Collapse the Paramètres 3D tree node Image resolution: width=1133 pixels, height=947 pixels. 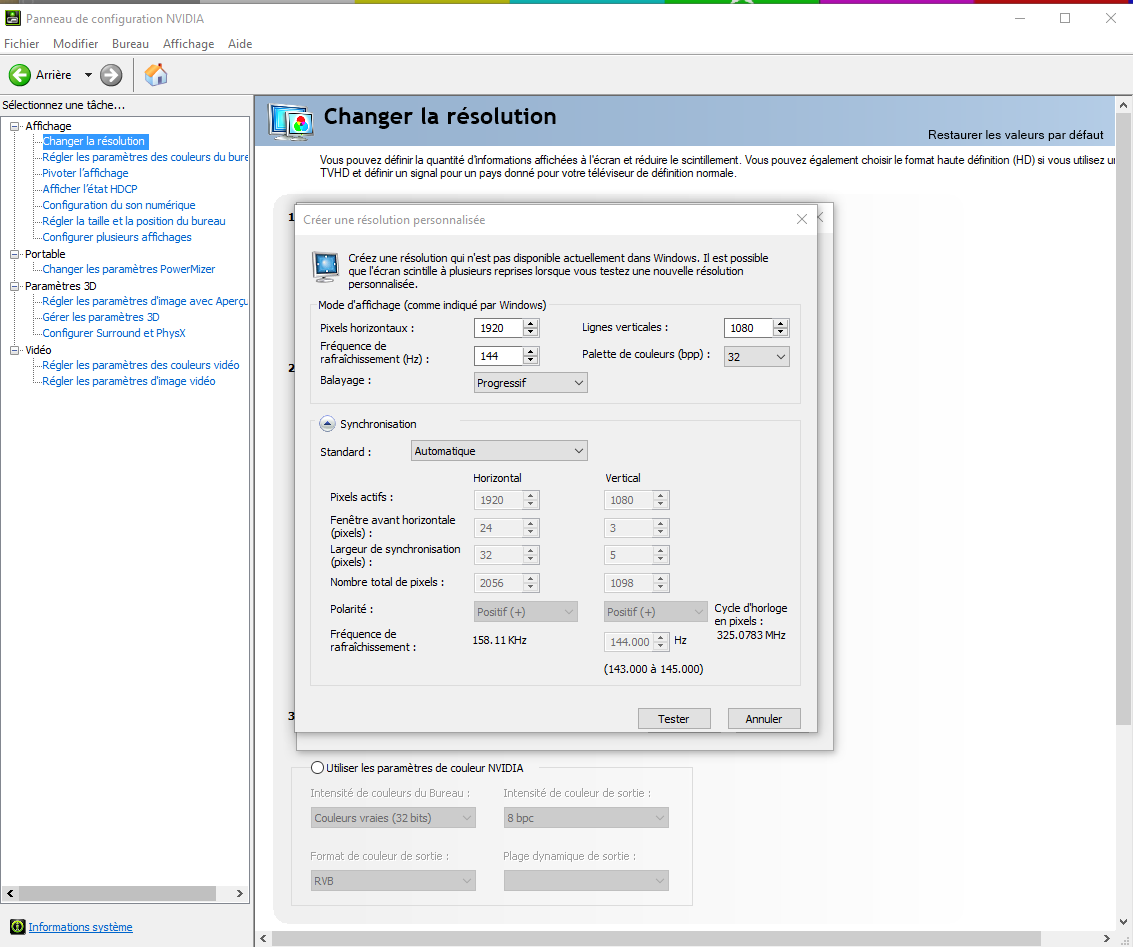pyautogui.click(x=15, y=286)
